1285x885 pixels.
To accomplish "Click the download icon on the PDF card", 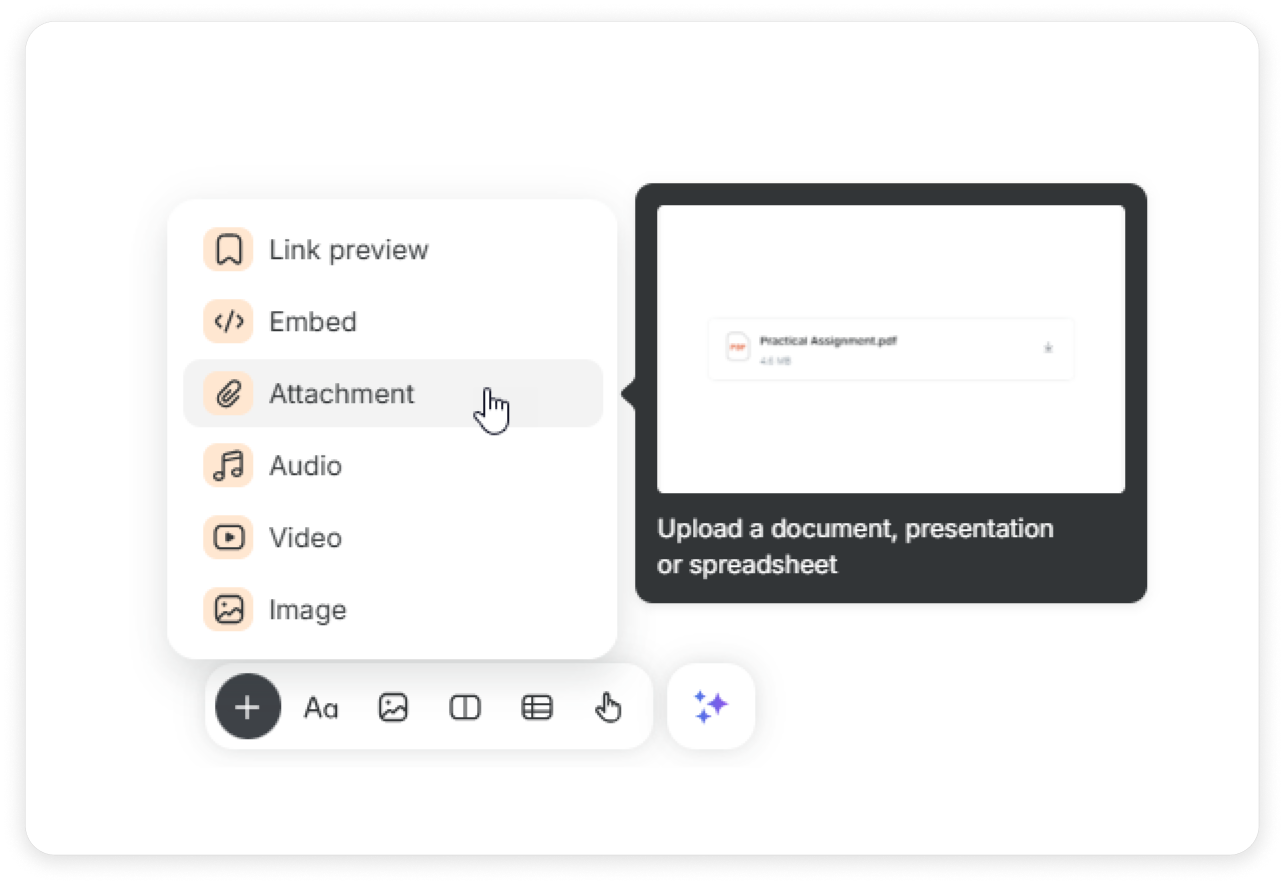I will coord(1048,348).
